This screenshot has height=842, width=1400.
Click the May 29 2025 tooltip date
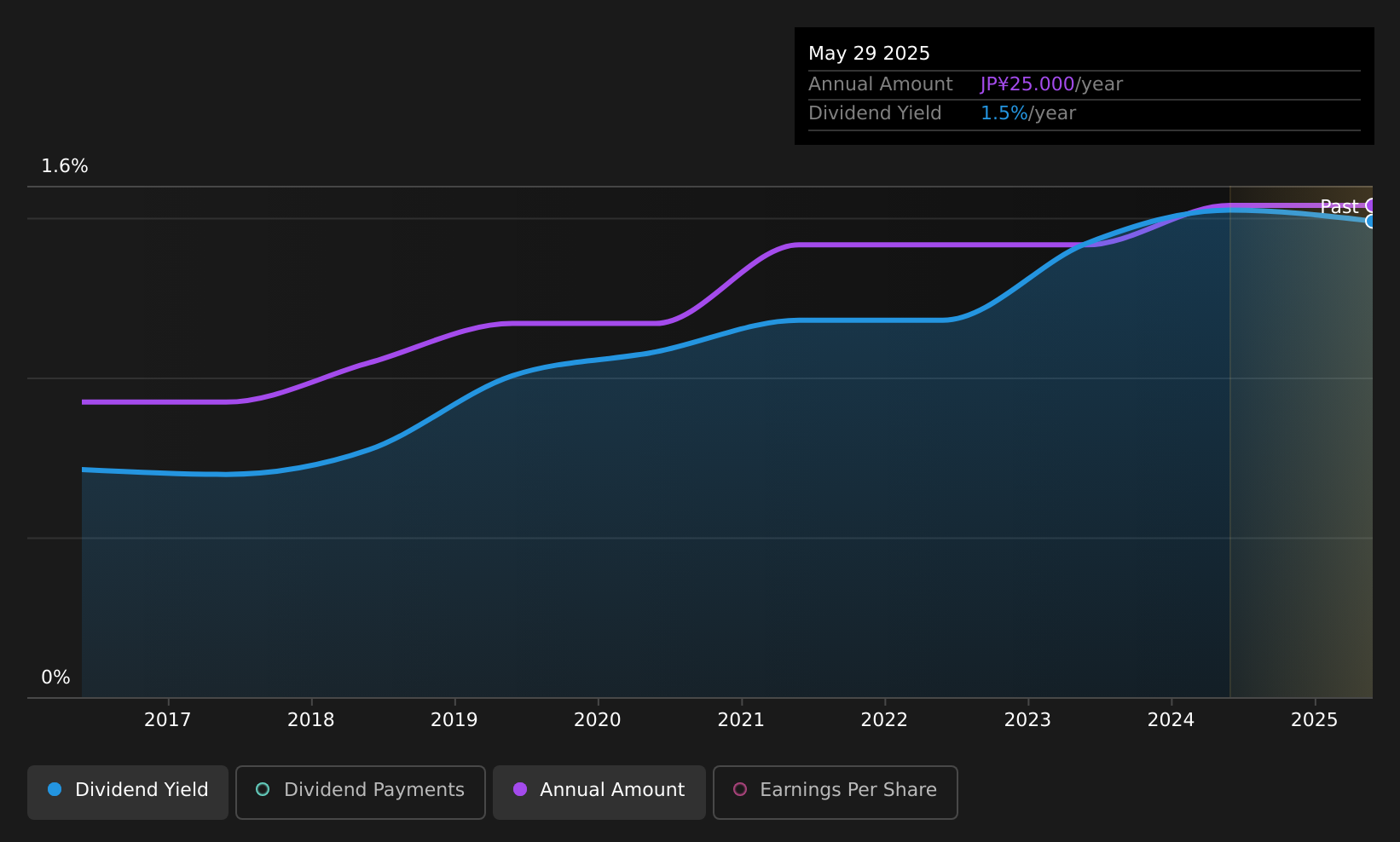pyautogui.click(x=869, y=54)
